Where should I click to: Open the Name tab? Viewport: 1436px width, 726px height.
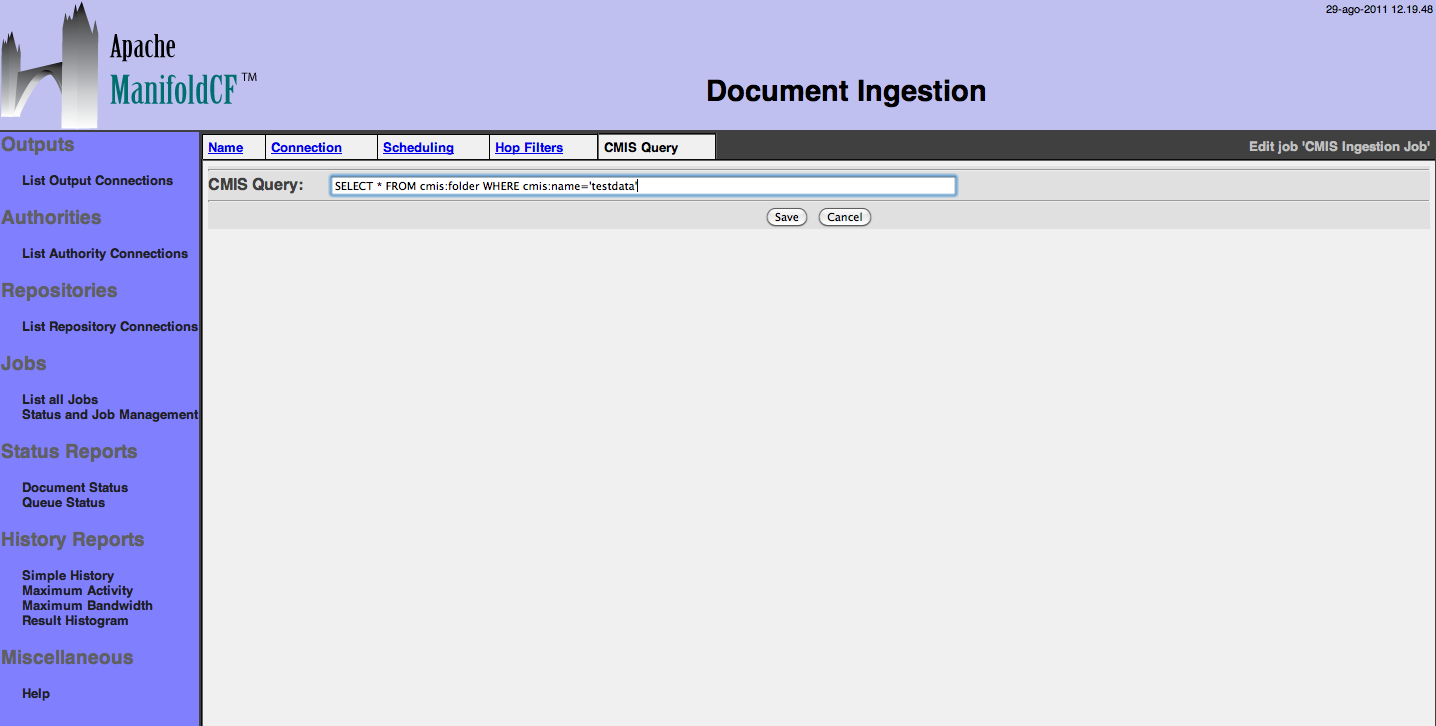click(226, 148)
